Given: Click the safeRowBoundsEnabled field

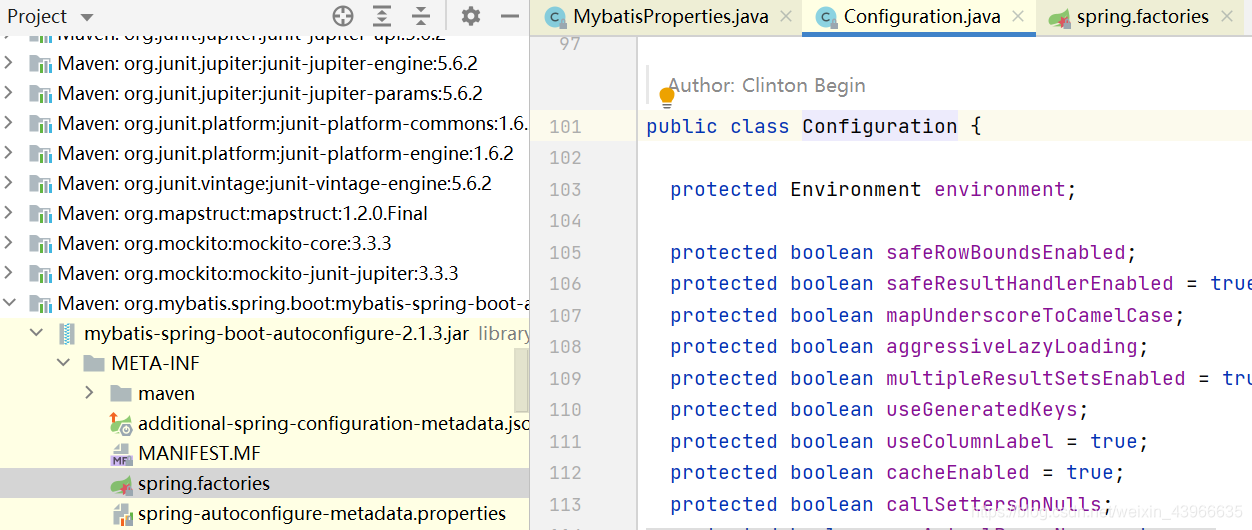Looking at the screenshot, I should point(1006,252).
